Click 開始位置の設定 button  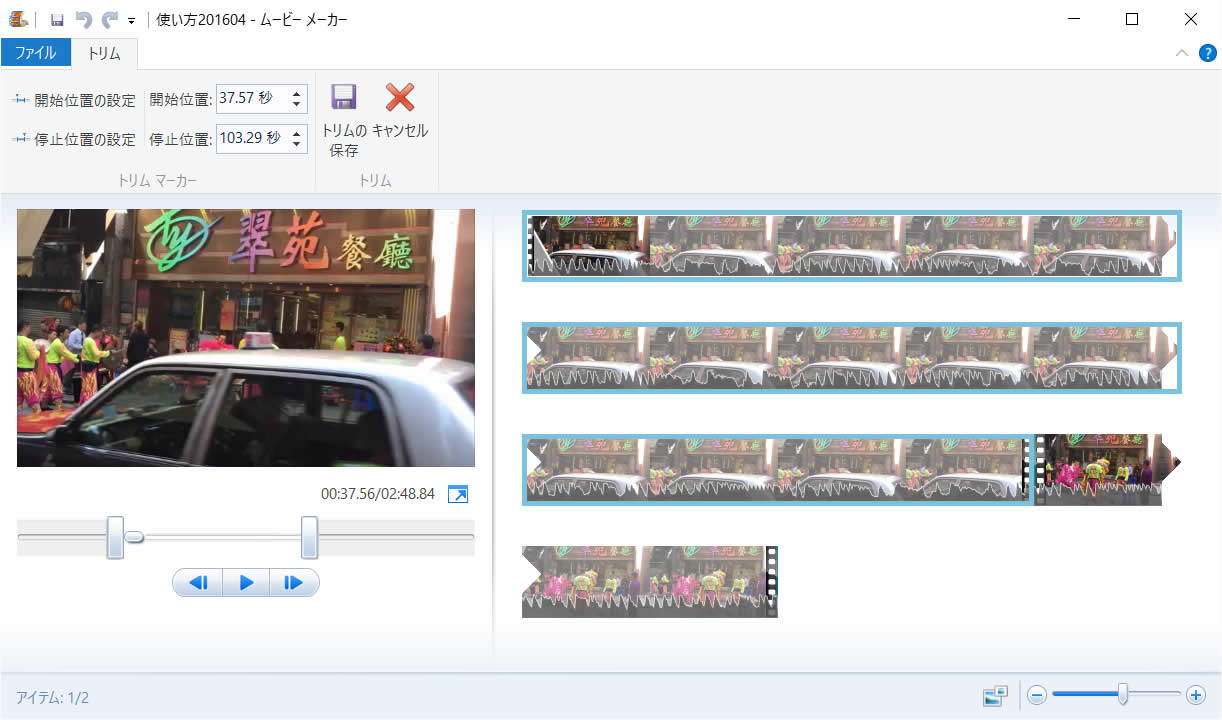[x=75, y=100]
